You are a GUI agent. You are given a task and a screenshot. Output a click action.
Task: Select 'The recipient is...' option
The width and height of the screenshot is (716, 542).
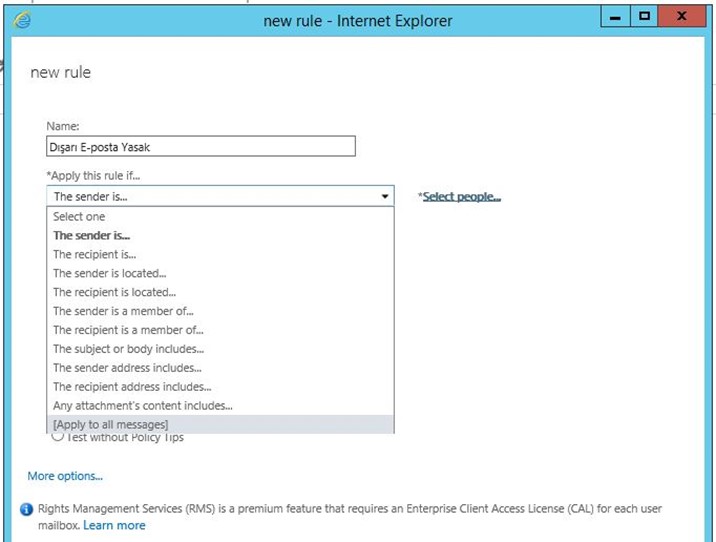point(220,254)
